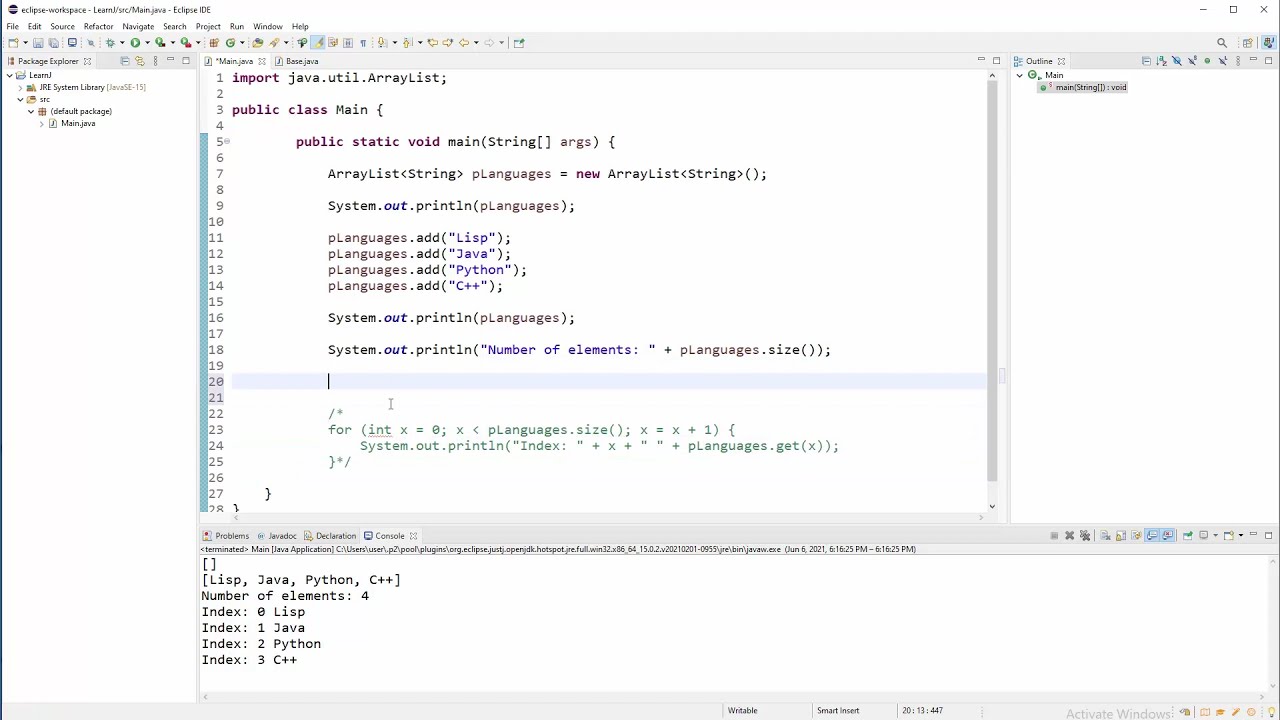Click the New Java Class icon
This screenshot has height=720, width=1280.
coord(230,42)
